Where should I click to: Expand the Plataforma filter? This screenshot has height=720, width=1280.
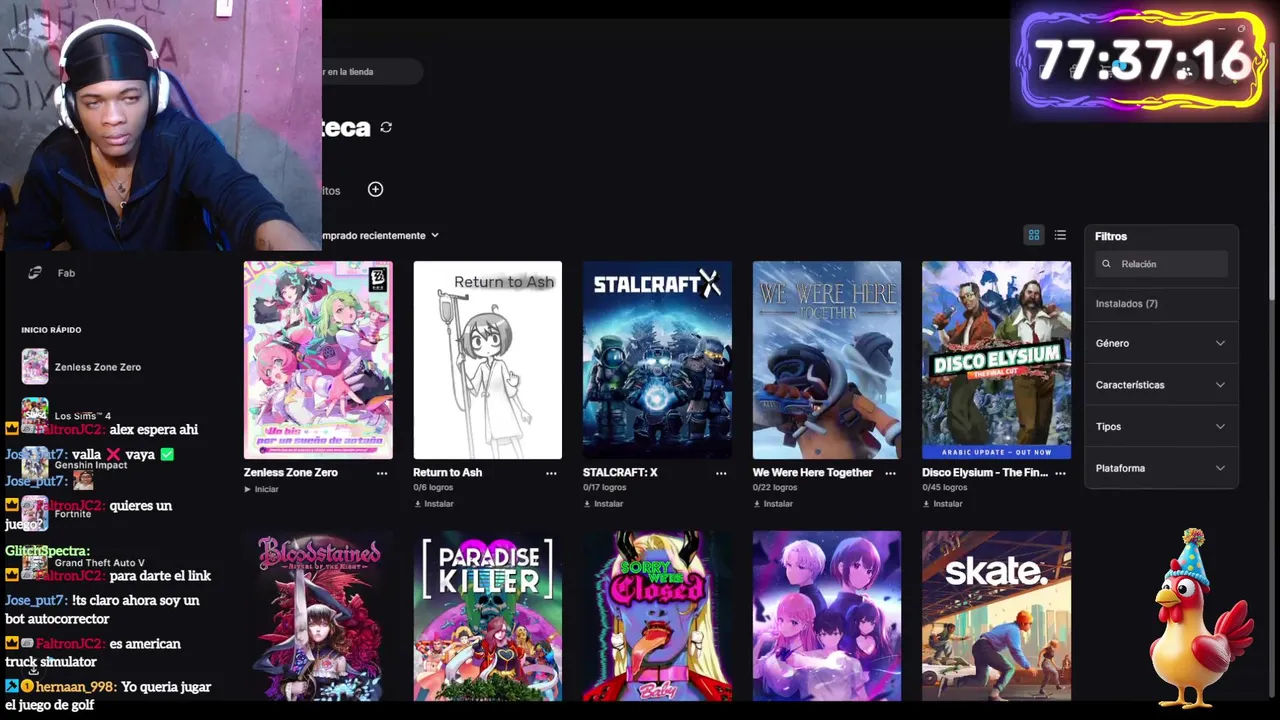1160,468
